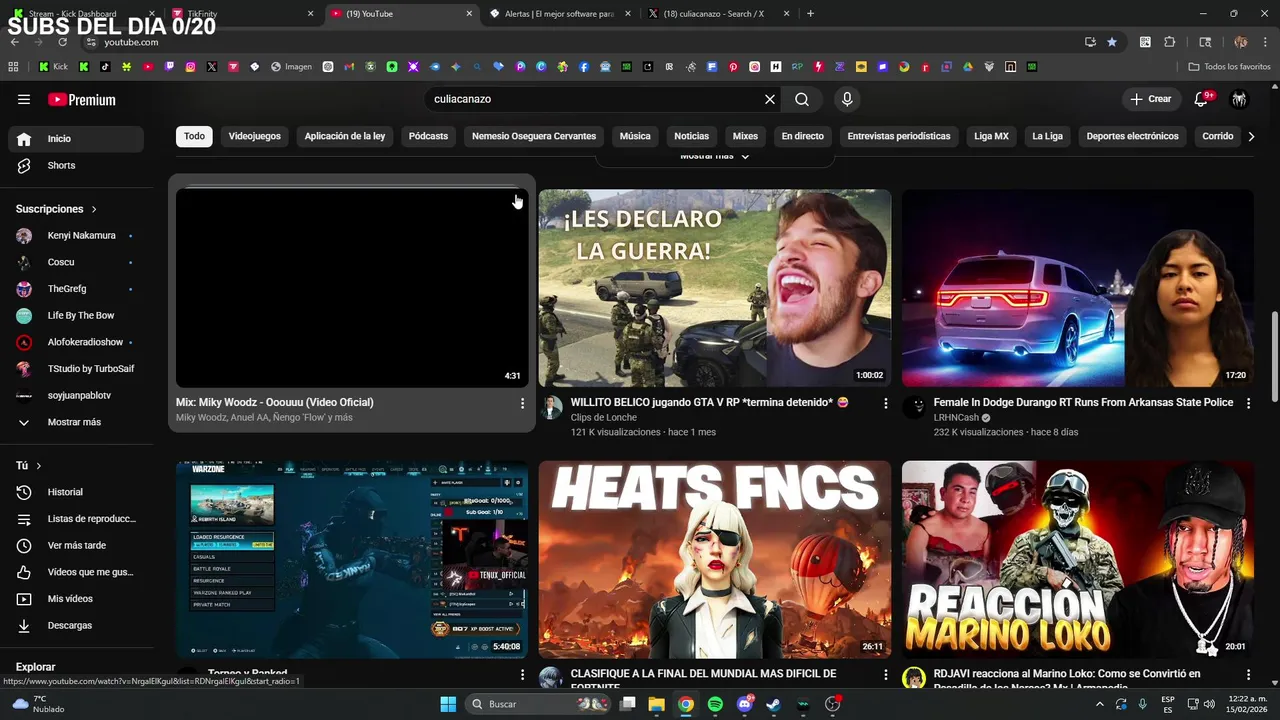Viewport: 1280px width, 720px height.
Task: Open the Kenyi Nakamura subscription
Action: pos(76,236)
